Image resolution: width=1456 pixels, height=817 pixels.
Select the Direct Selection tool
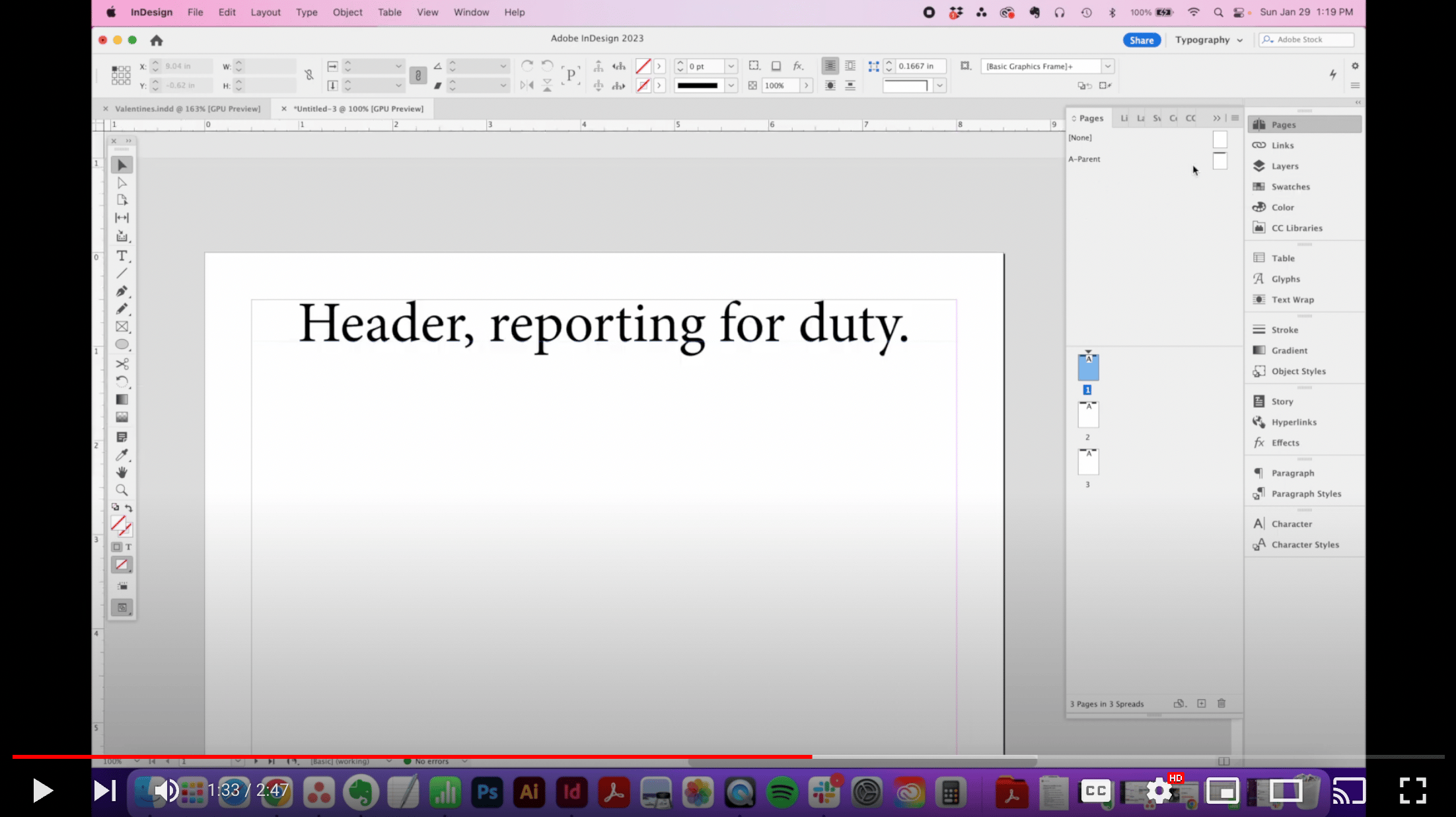[x=122, y=182]
